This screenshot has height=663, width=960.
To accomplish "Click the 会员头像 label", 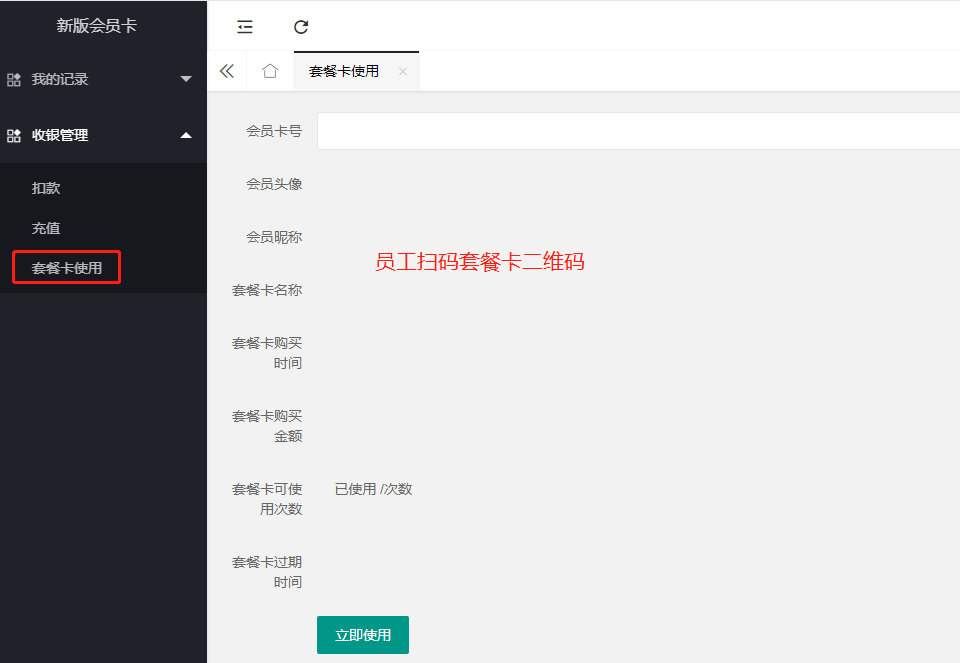I will (274, 184).
